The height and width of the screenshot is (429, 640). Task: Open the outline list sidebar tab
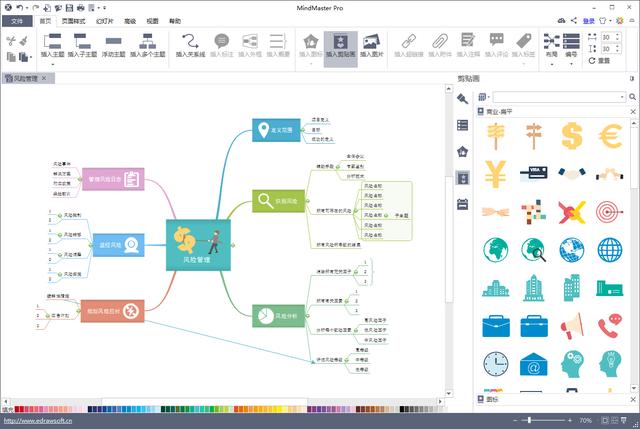pyautogui.click(x=463, y=125)
